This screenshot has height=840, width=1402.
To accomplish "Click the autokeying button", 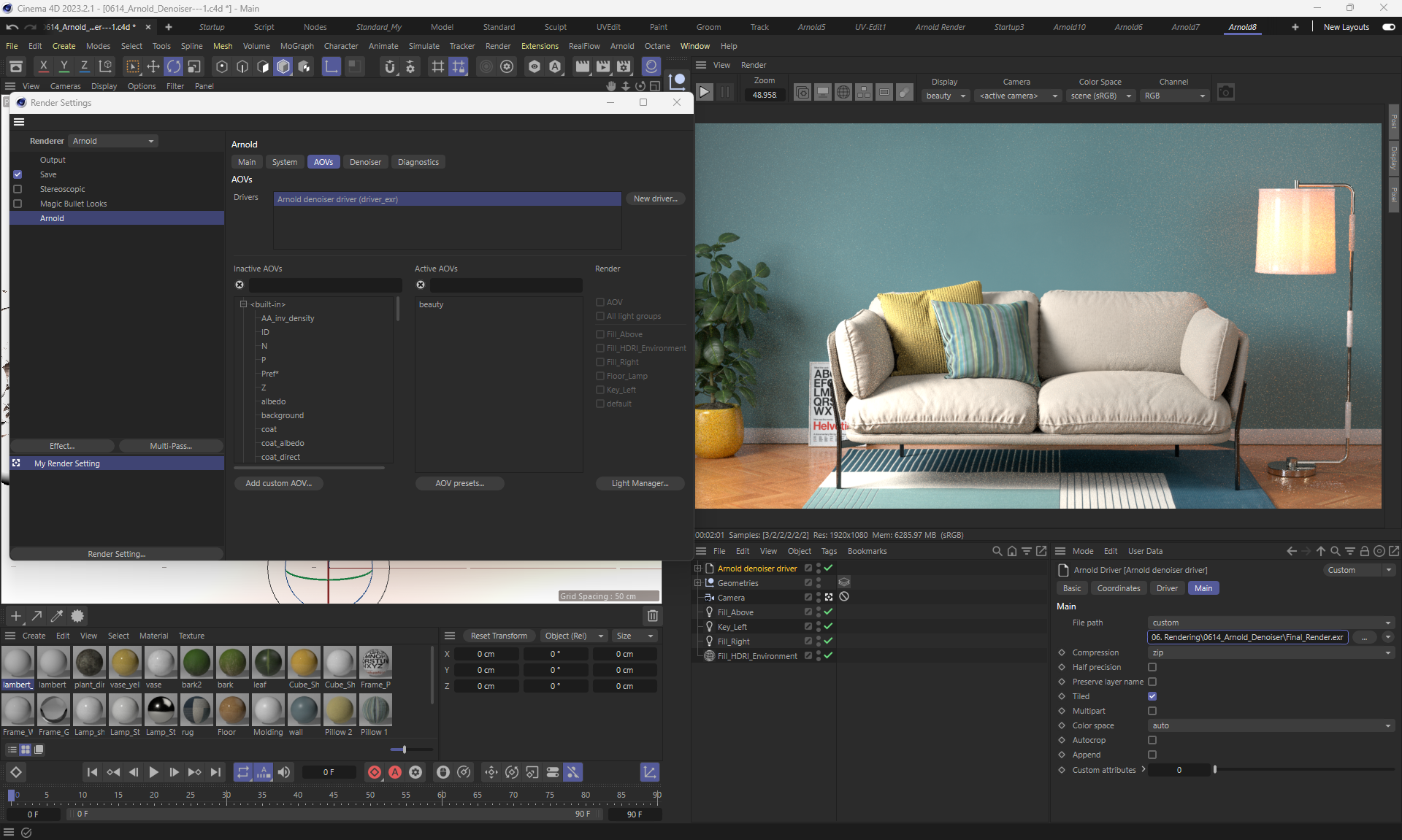I will click(395, 772).
